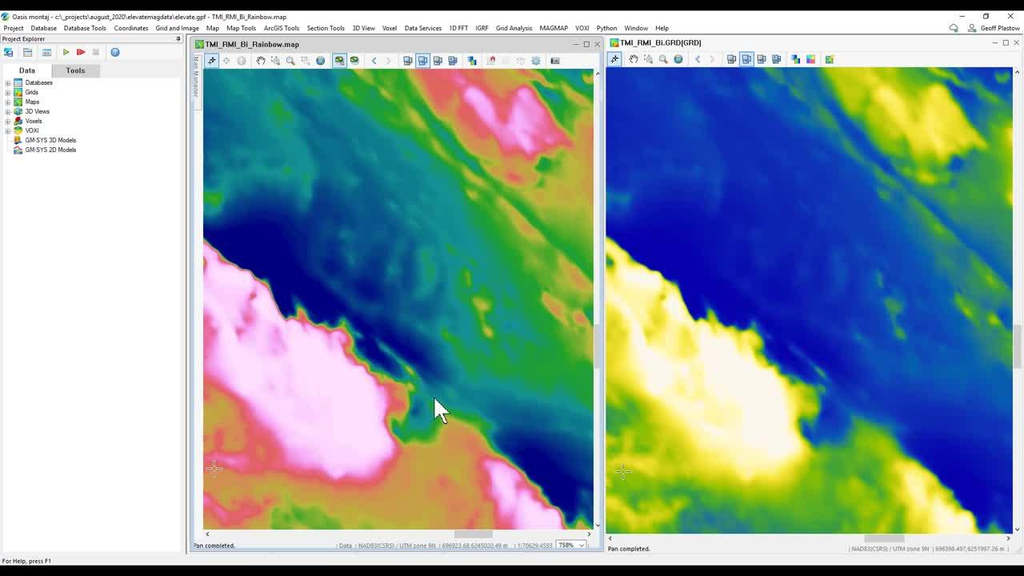
Task: Open the Coordinates menu
Action: click(131, 28)
